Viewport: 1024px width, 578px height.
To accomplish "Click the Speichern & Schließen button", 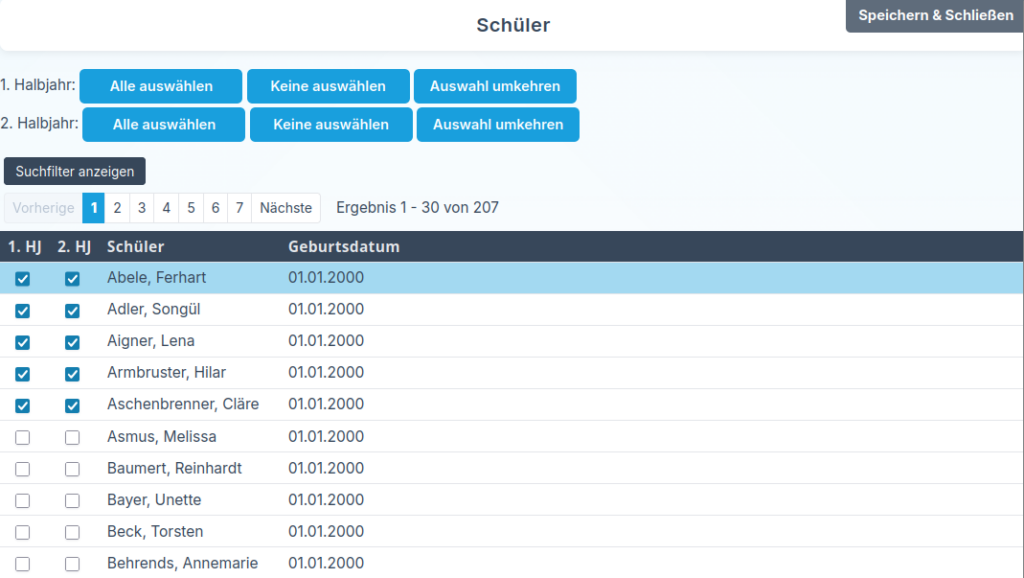I will (935, 16).
